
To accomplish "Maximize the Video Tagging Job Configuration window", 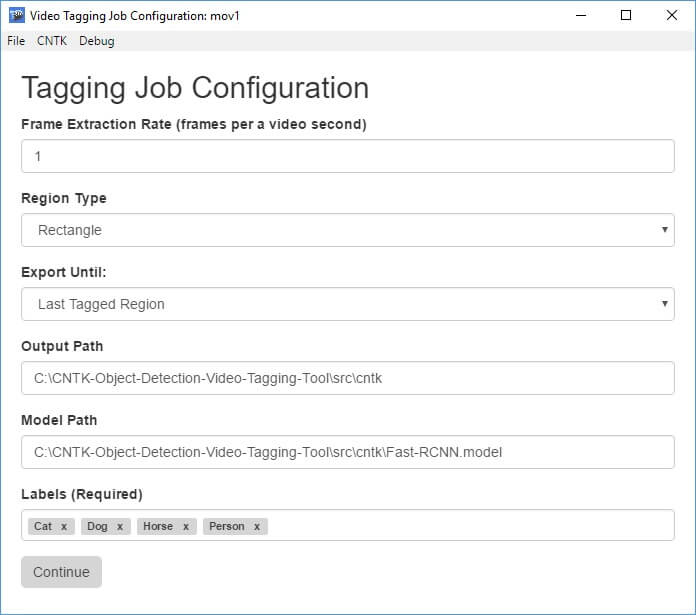I will (626, 15).
